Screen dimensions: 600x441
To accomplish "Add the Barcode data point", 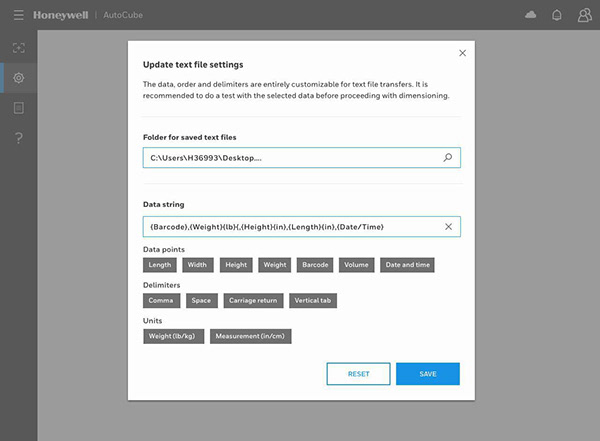I will click(x=315, y=265).
